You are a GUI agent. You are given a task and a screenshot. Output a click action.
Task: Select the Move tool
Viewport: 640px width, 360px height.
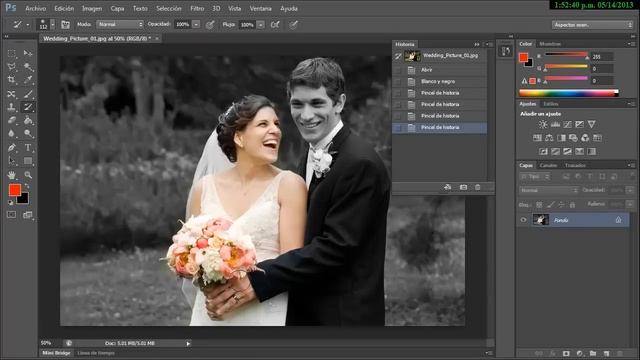click(28, 53)
